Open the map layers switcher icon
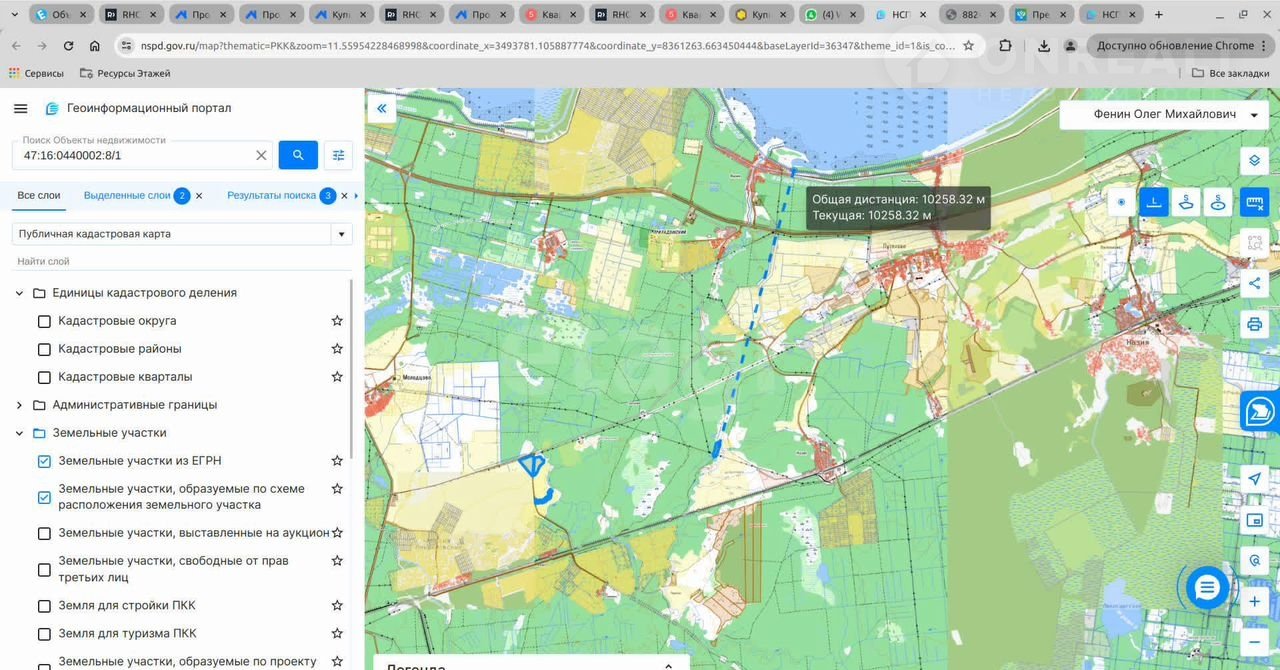 [1254, 160]
